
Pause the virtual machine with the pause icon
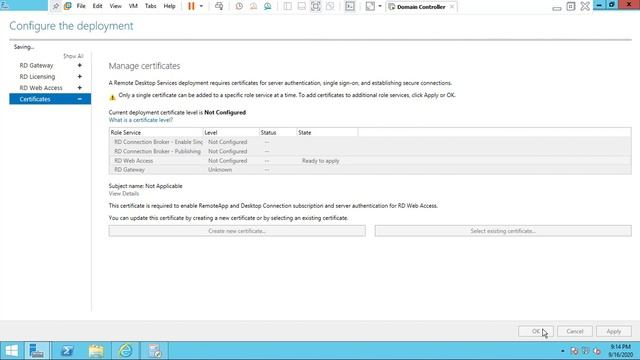coord(191,6)
